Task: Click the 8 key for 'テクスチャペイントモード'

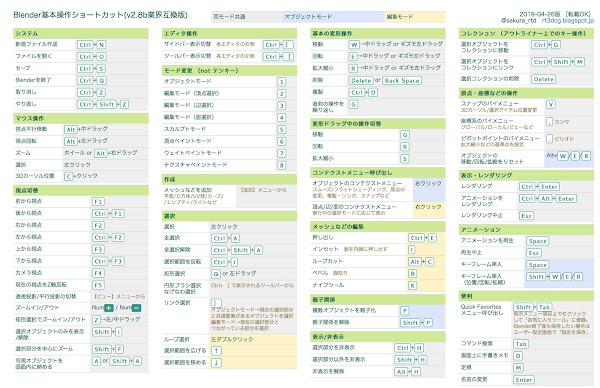Action: 282,165
